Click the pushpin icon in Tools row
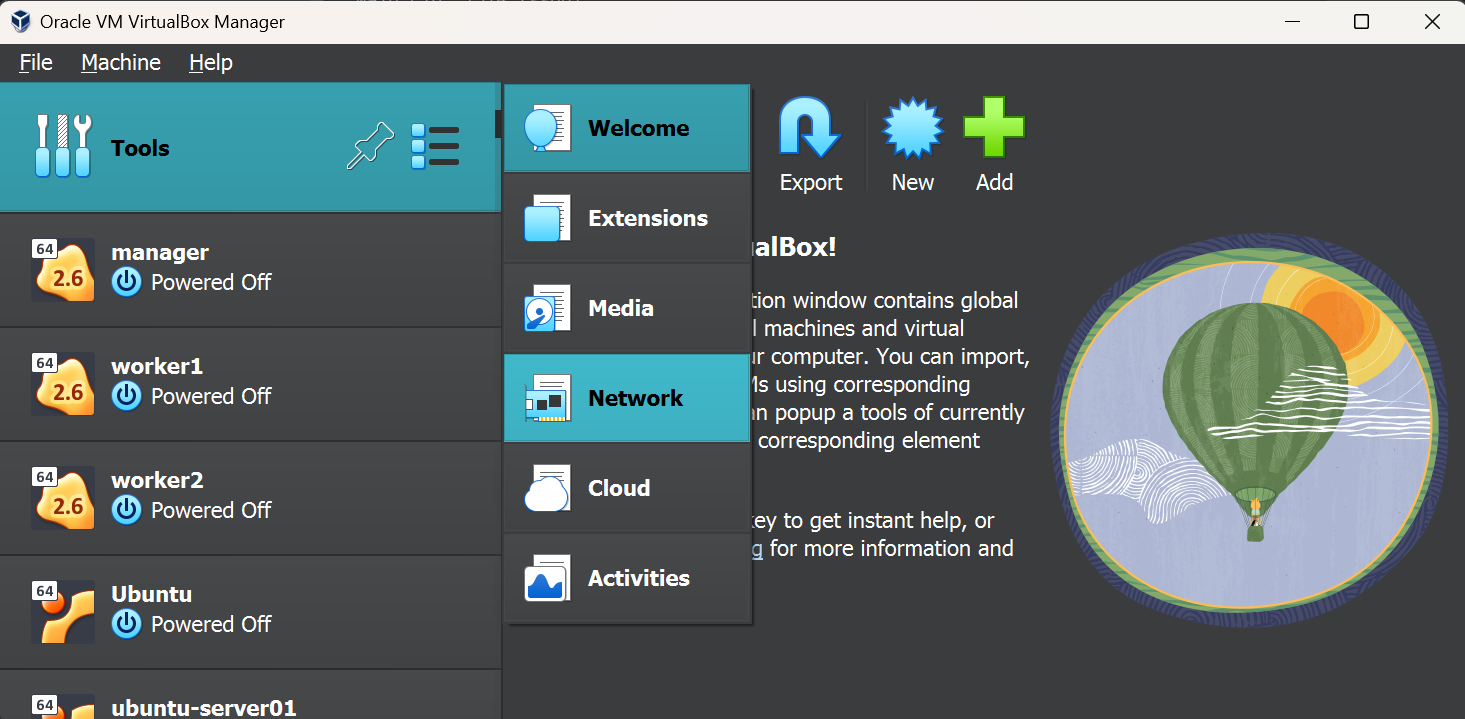 point(369,147)
